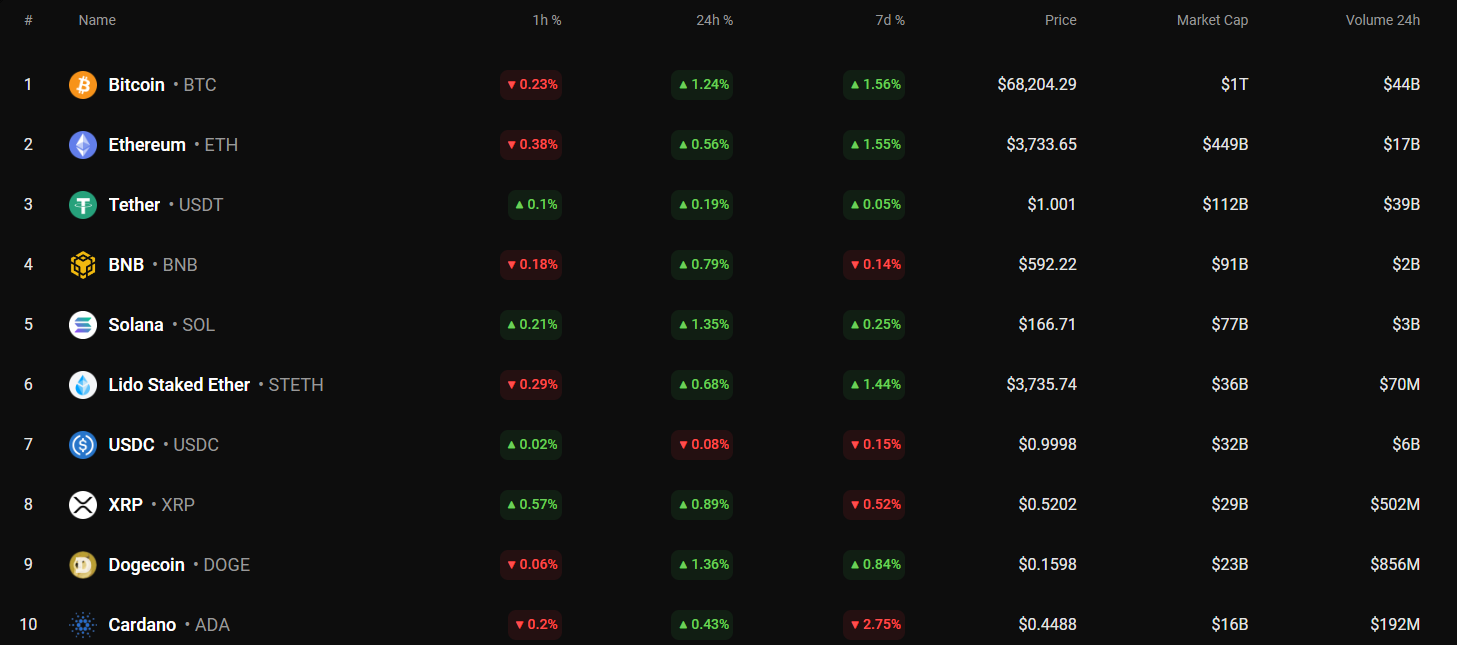Click the Tether logo icon
1457x645 pixels.
point(82,205)
